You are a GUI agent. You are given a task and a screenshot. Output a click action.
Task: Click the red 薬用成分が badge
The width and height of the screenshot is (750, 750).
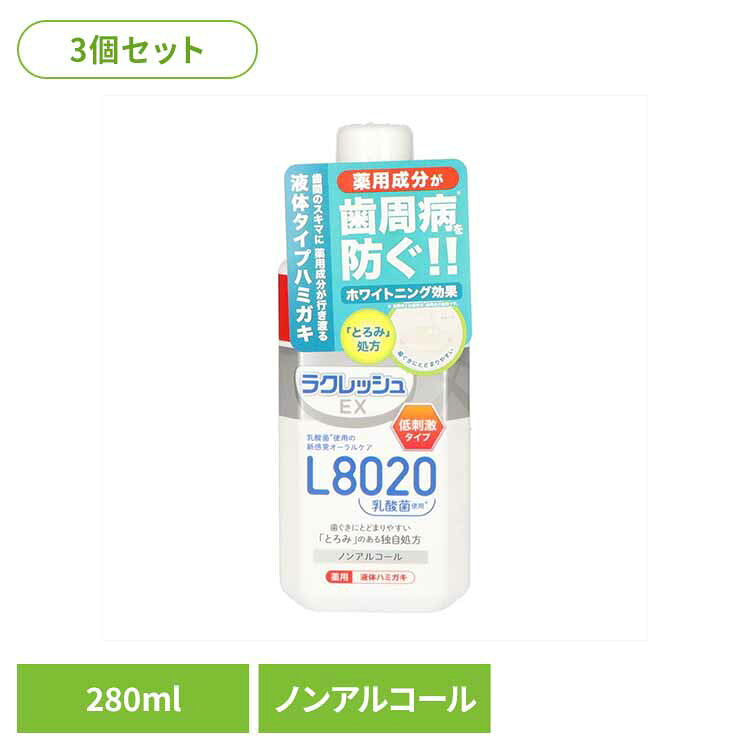point(398,180)
